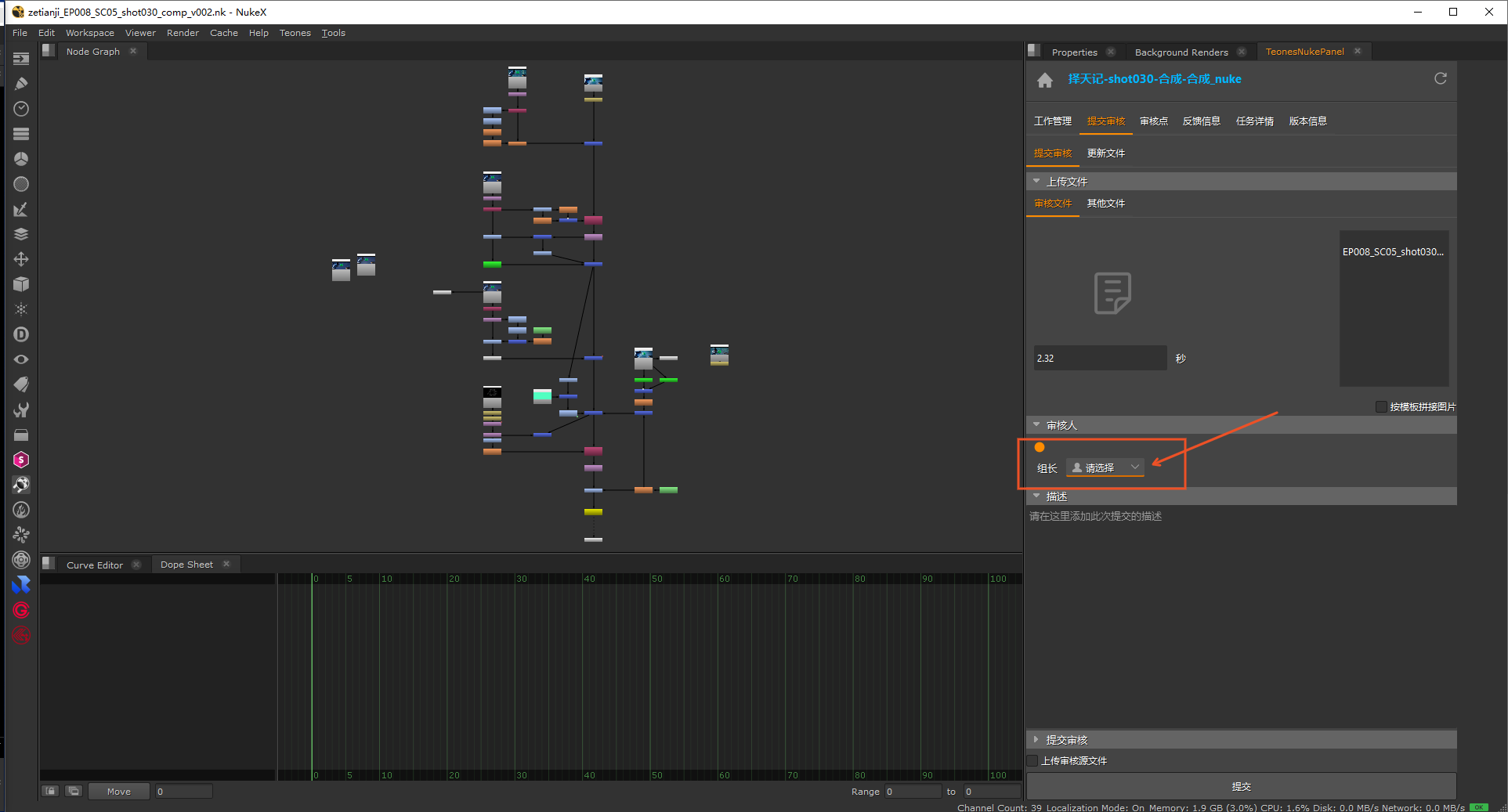Switch to the 反馈信息 tab

click(x=1201, y=121)
